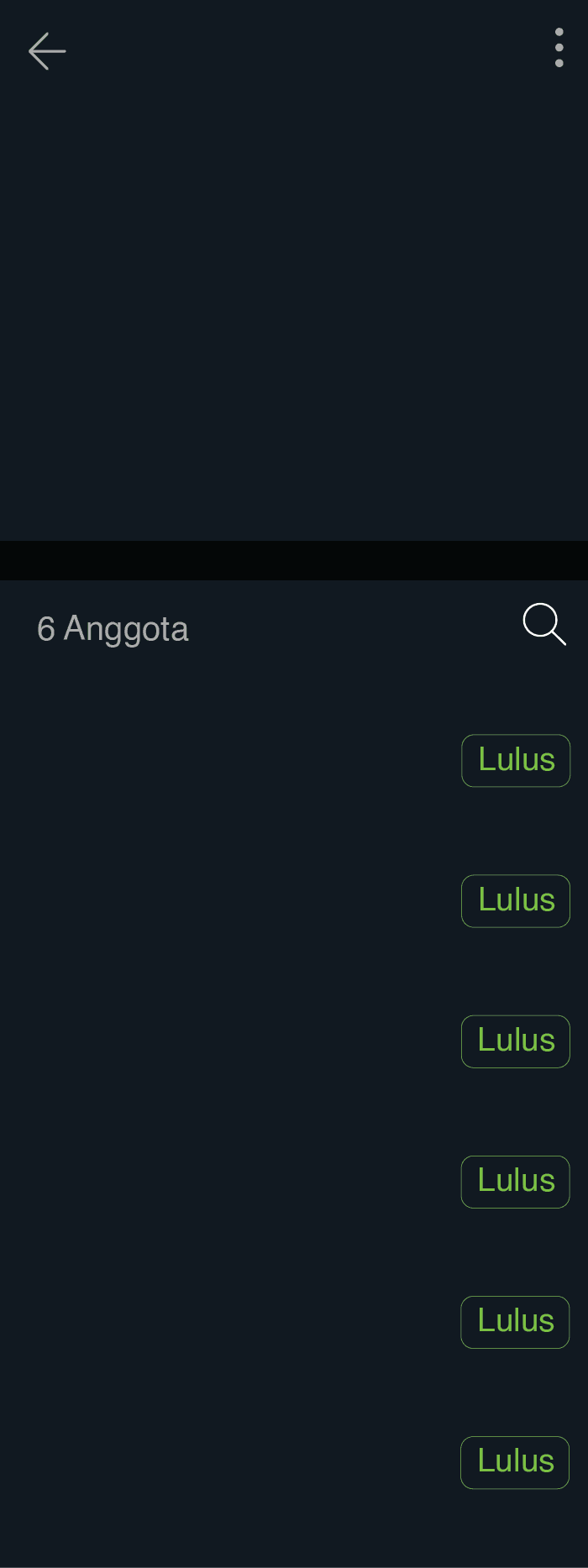Open the second member row in list
Viewport: 588px width, 1568px height.
[x=227, y=901]
